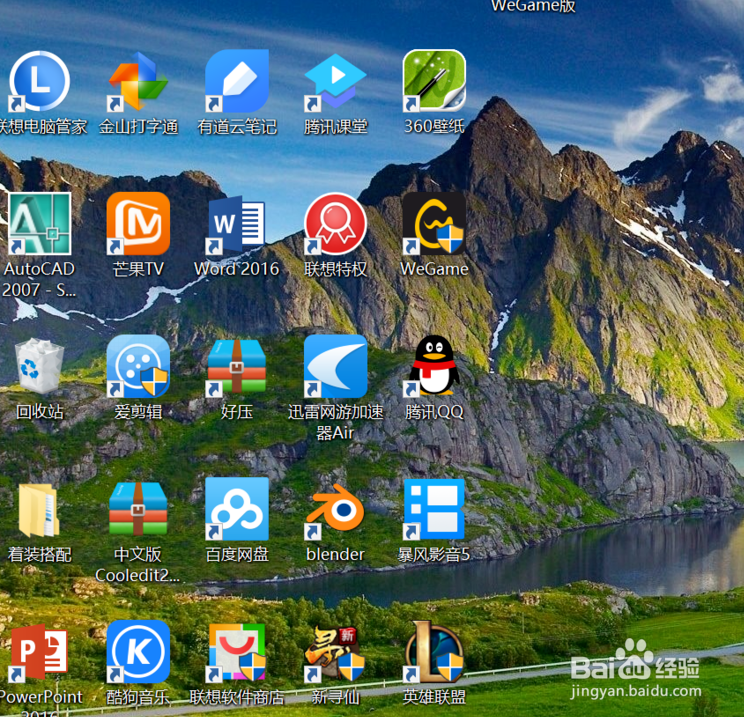Select the WeGame desktop icon
Image resolution: width=744 pixels, height=717 pixels.
pyautogui.click(x=434, y=223)
